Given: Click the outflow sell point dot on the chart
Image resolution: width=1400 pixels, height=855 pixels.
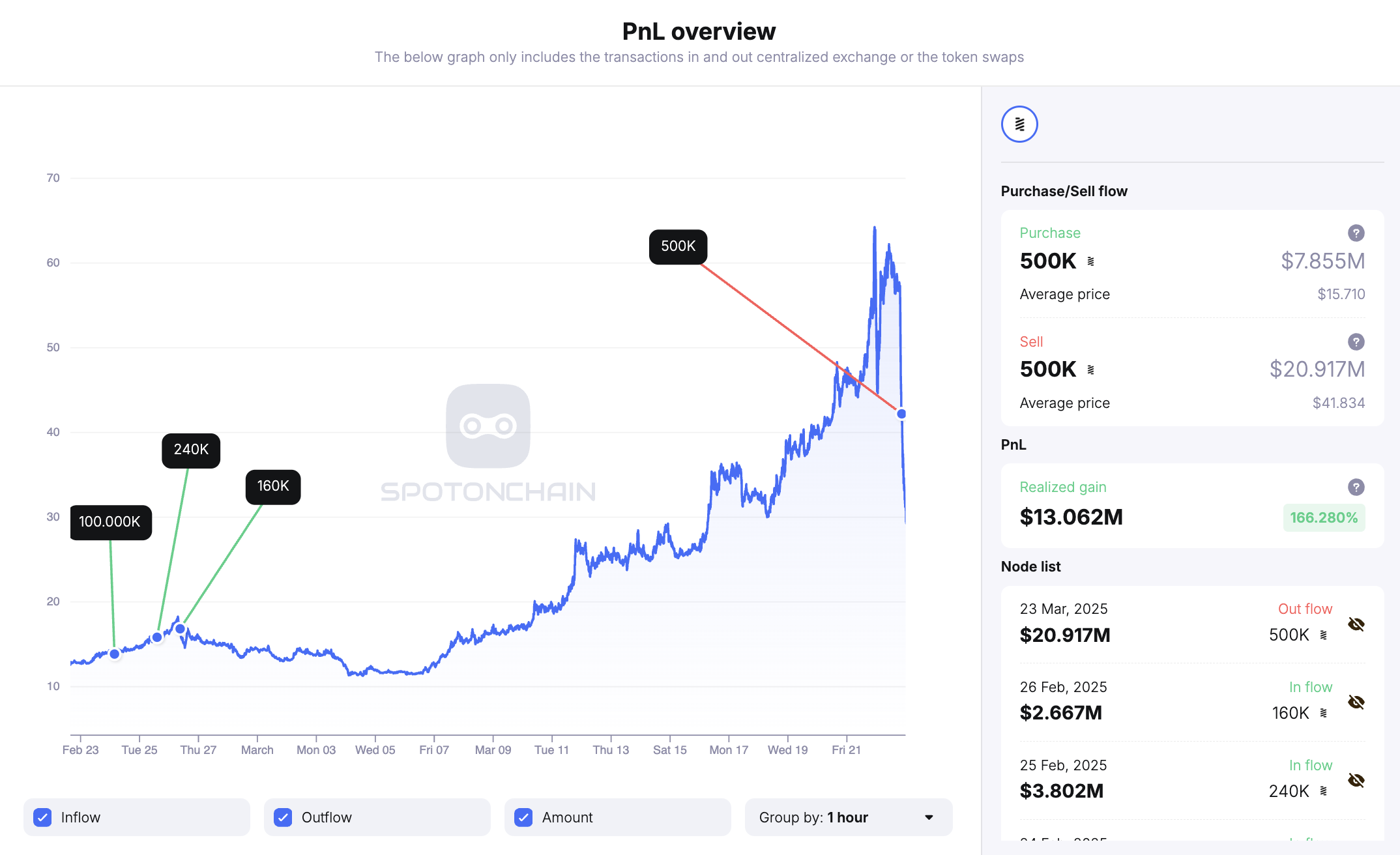Looking at the screenshot, I should (901, 414).
